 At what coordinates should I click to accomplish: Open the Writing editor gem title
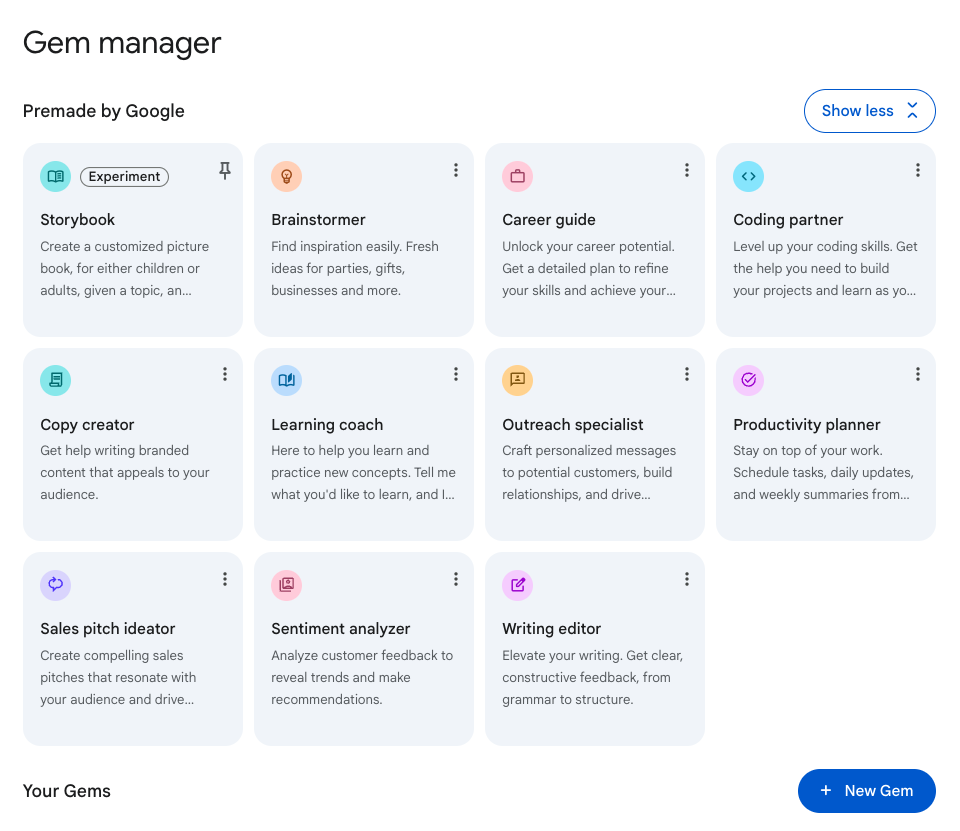point(551,629)
